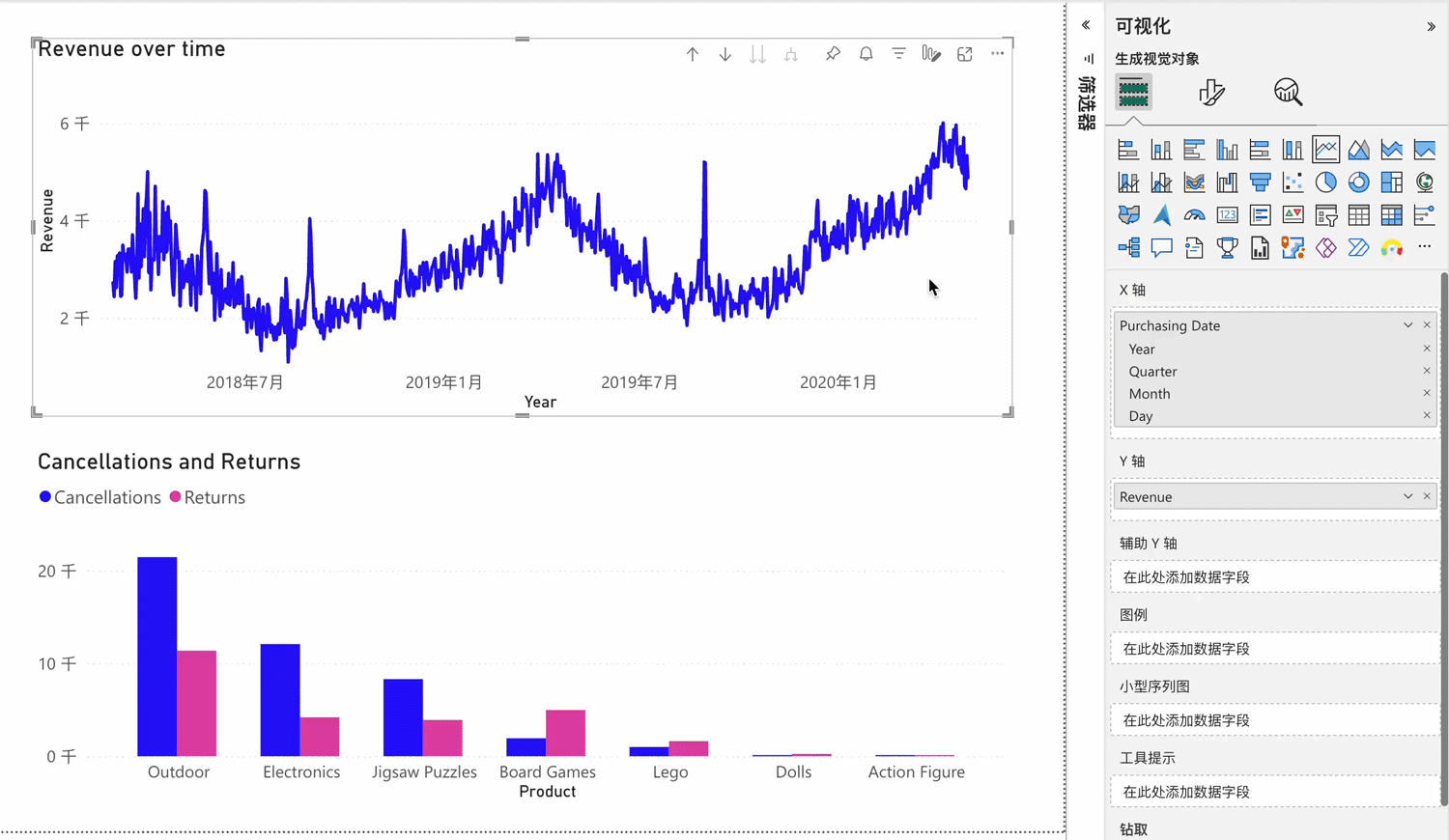1449x840 pixels.
Task: Select the scatter chart visualization
Action: coord(1293,182)
